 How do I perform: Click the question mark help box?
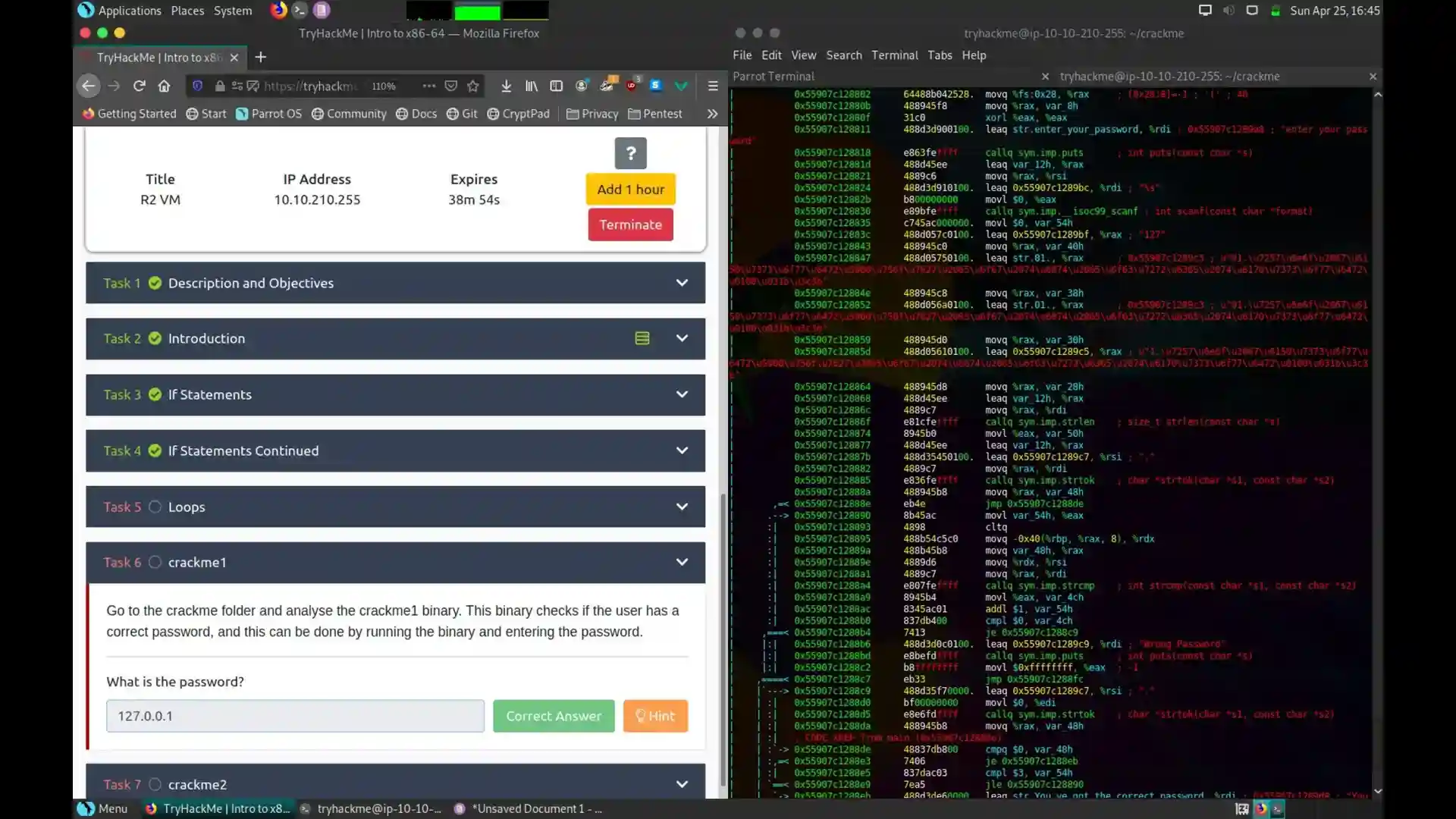[630, 153]
